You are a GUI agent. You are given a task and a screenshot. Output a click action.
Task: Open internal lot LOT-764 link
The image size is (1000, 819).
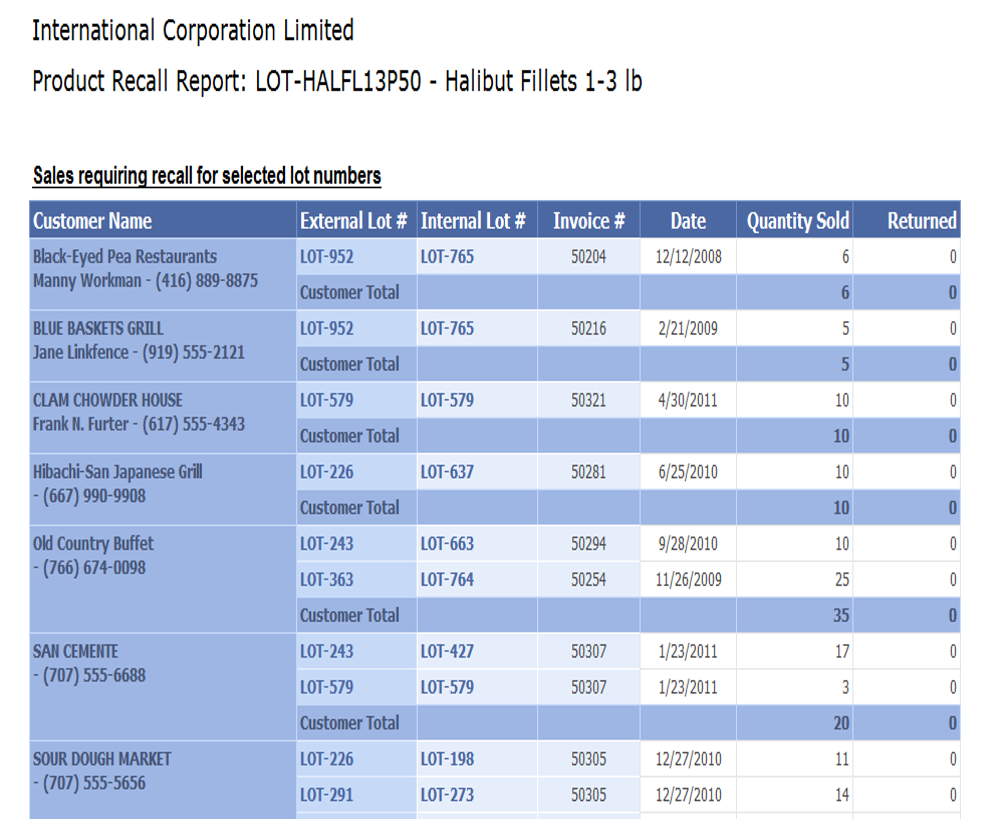point(447,580)
